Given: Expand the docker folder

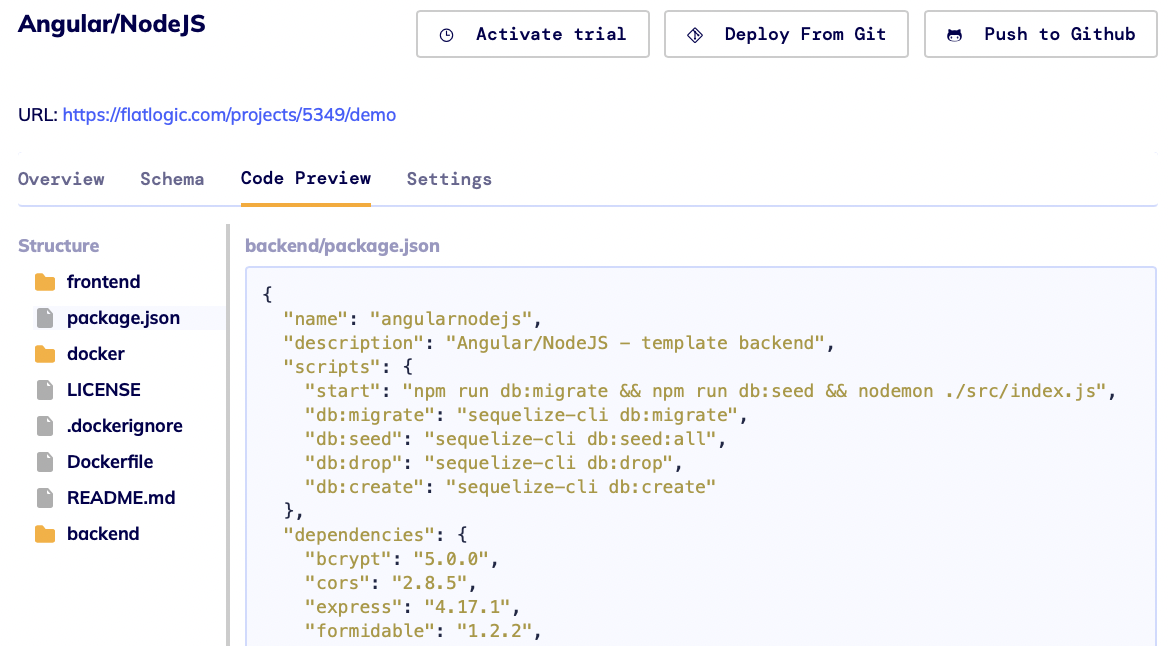Looking at the screenshot, I should point(96,354).
